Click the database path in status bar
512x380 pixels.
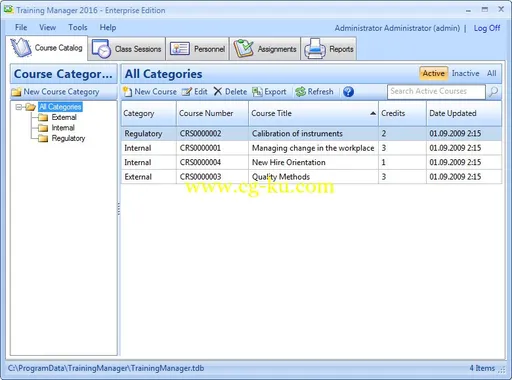(106, 368)
